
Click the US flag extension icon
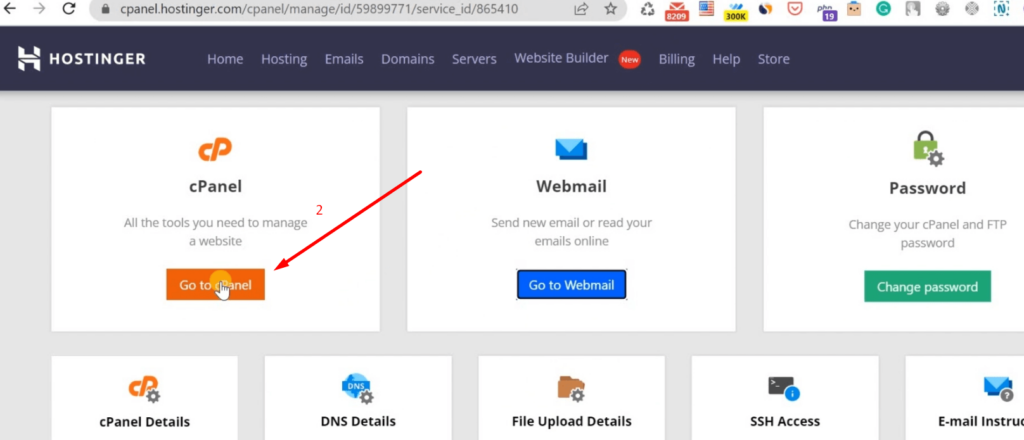click(706, 8)
